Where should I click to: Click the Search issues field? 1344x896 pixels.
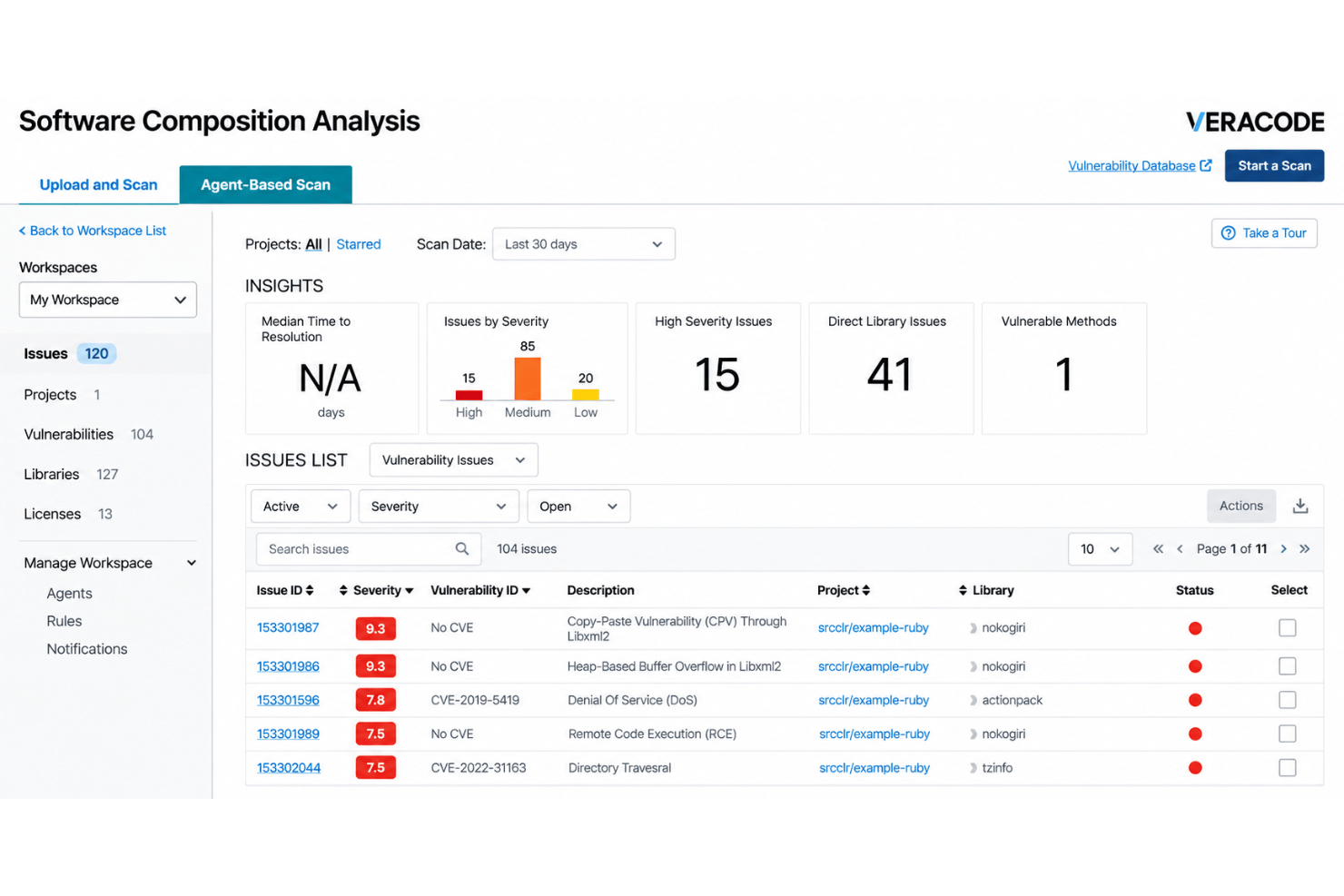pyautogui.click(x=369, y=549)
